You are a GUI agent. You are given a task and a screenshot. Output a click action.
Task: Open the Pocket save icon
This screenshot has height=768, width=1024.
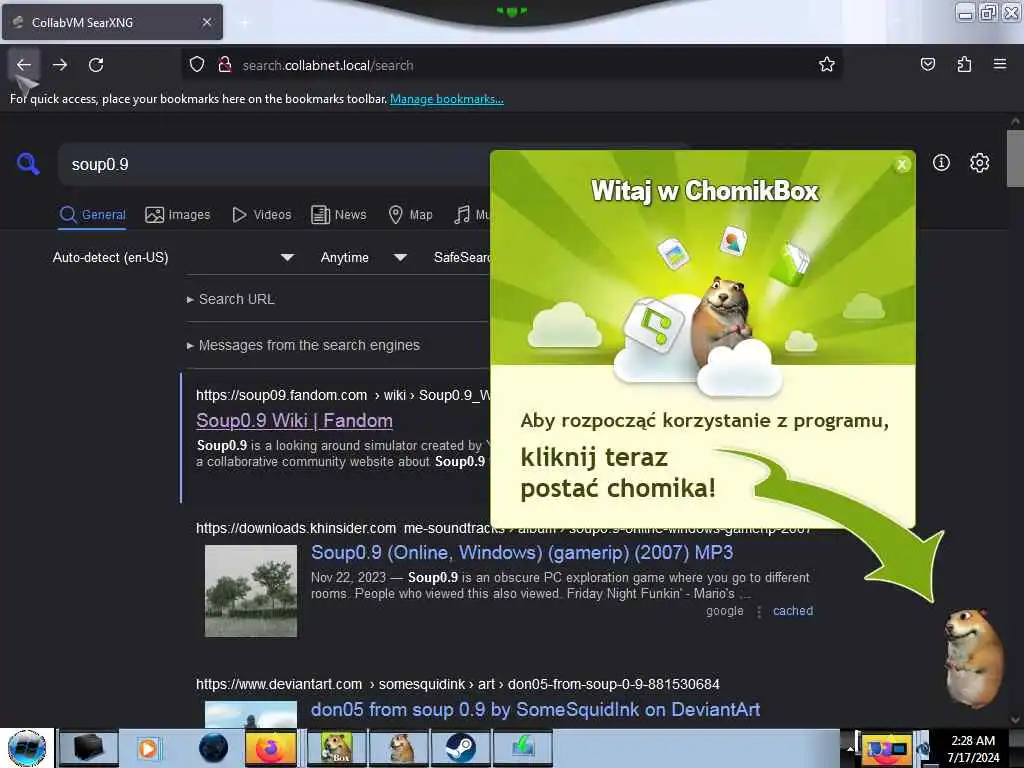click(927, 64)
